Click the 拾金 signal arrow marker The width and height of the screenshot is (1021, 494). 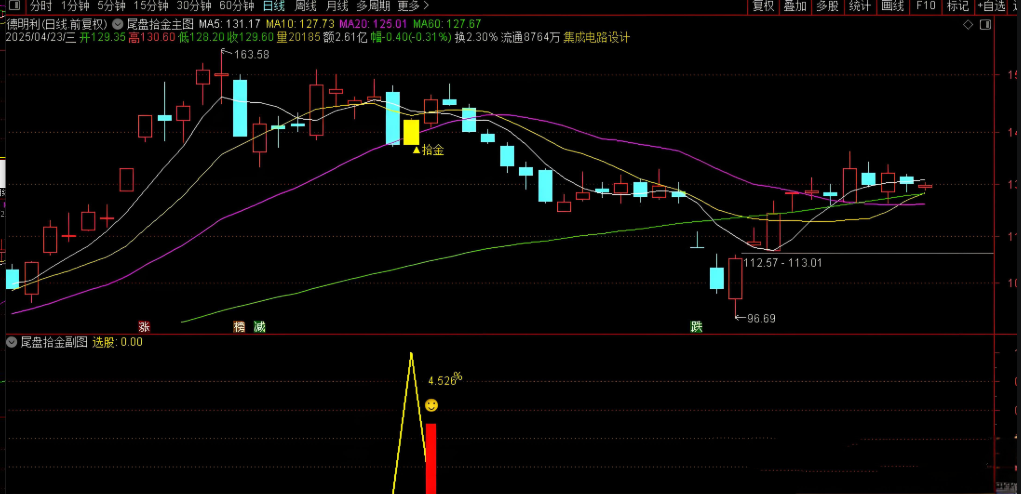(417, 149)
